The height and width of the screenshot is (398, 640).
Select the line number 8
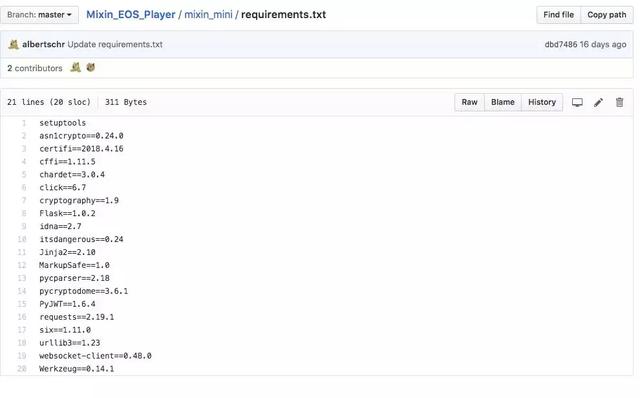(x=24, y=213)
